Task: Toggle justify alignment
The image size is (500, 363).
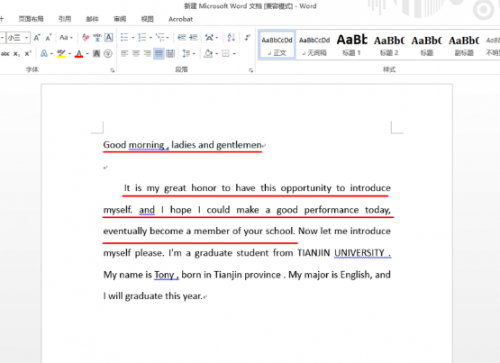Action: coord(159,53)
